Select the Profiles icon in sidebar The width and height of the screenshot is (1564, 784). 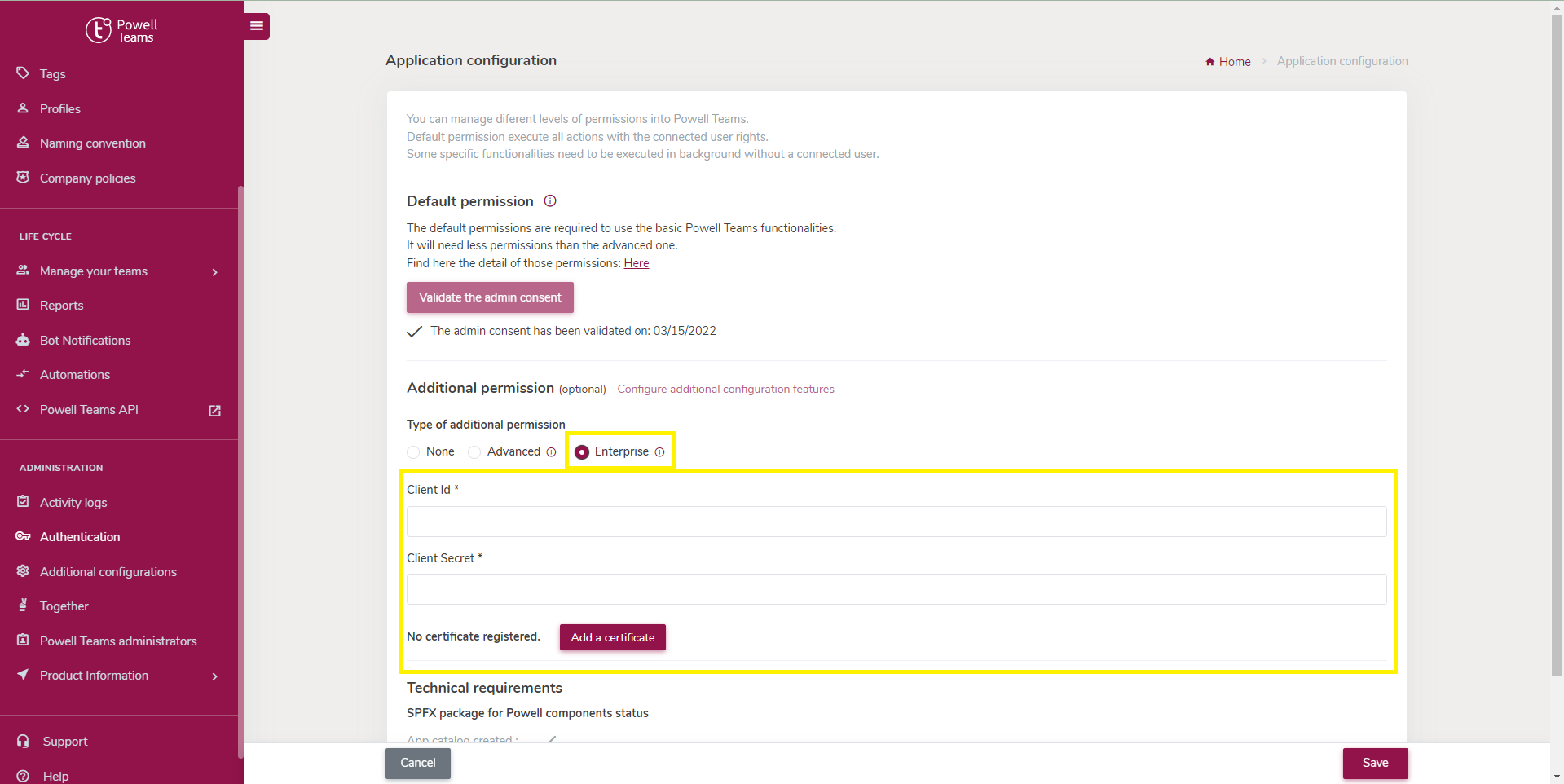(x=23, y=108)
